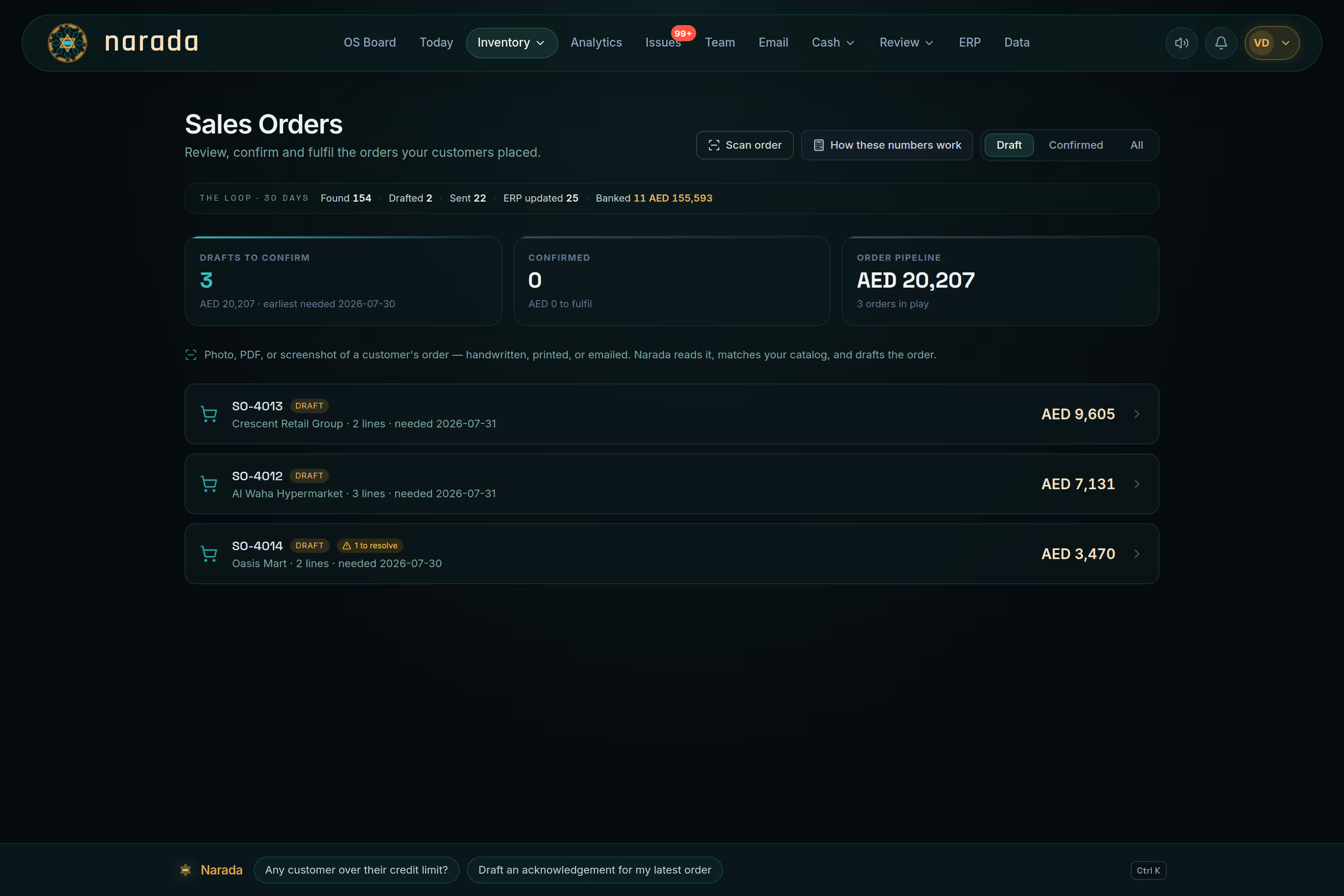Open Email in nav bar

point(773,43)
